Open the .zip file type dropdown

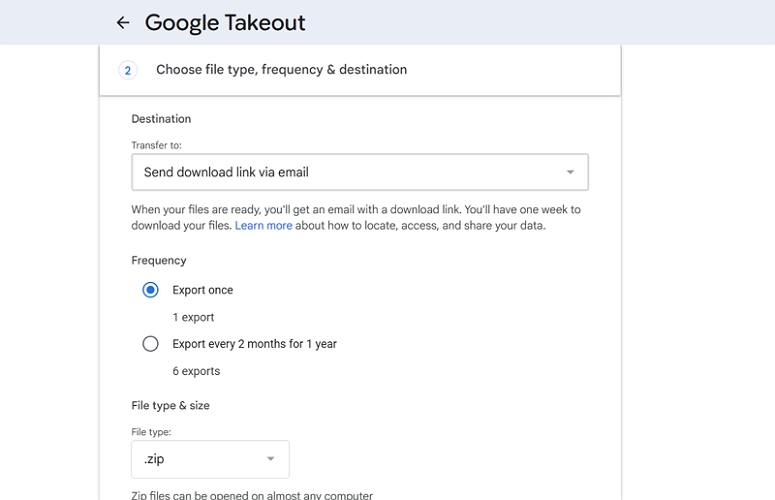[x=210, y=459]
